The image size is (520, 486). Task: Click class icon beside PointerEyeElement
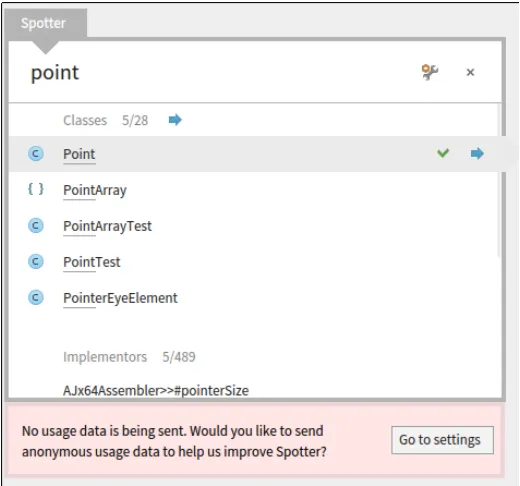(x=36, y=298)
